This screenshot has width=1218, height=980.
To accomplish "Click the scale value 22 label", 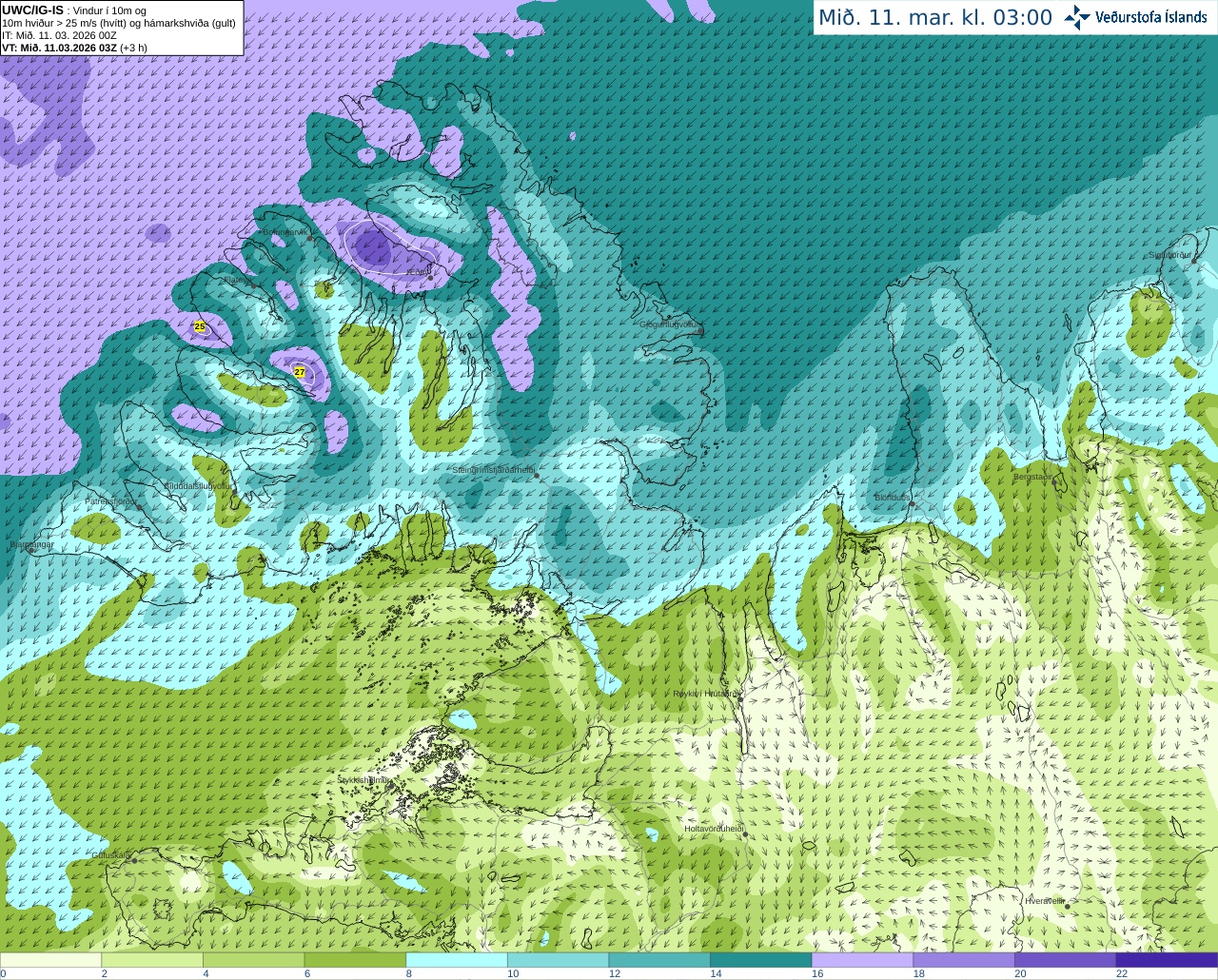I will [x=1122, y=973].
